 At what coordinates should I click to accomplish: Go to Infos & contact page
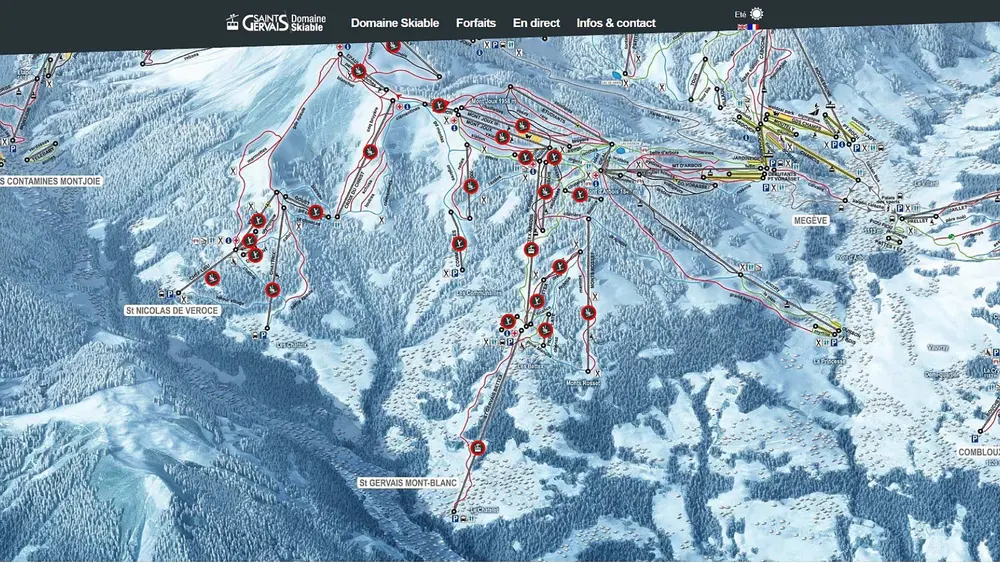point(616,23)
